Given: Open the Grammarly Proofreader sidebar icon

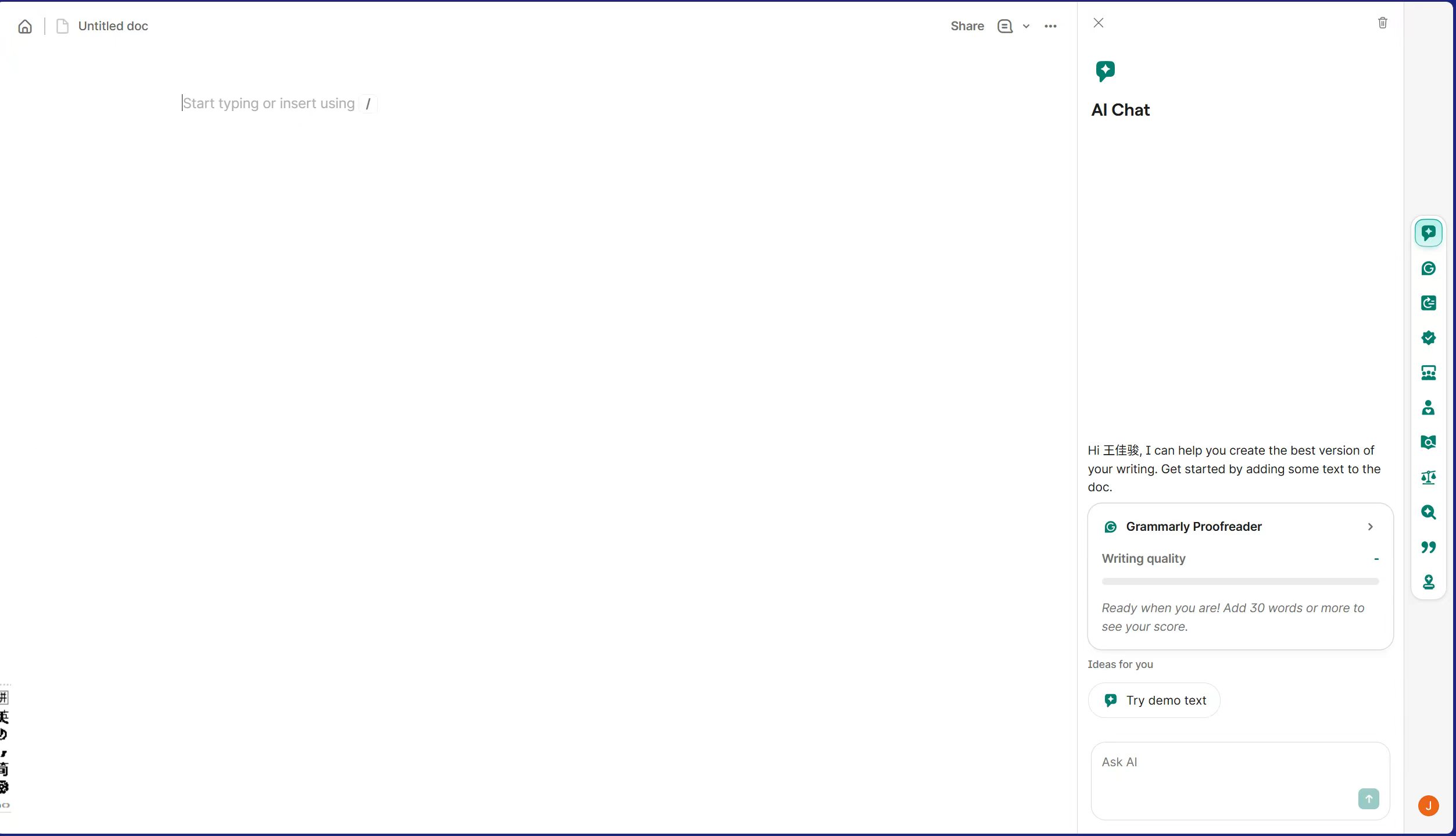Looking at the screenshot, I should coord(1428,269).
